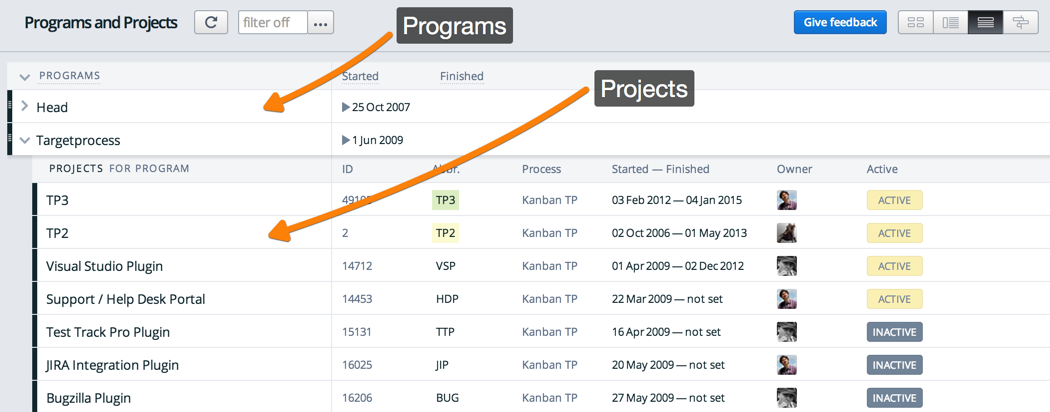
Task: Toggle INACTIVE state for Bugzilla Plugin
Action: point(895,398)
